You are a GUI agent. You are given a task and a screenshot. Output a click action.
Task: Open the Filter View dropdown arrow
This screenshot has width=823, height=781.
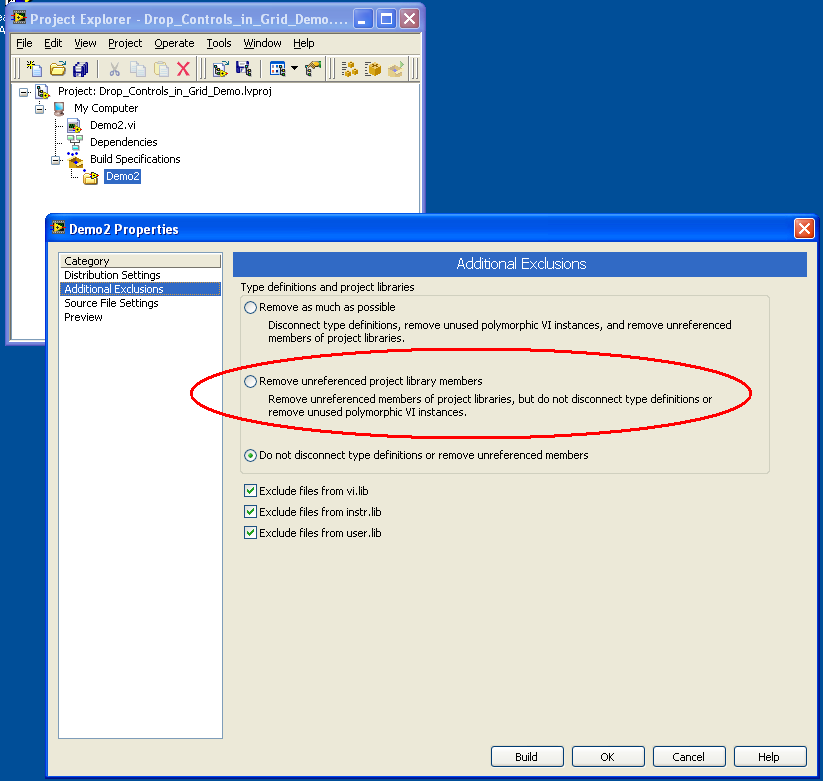point(294,68)
